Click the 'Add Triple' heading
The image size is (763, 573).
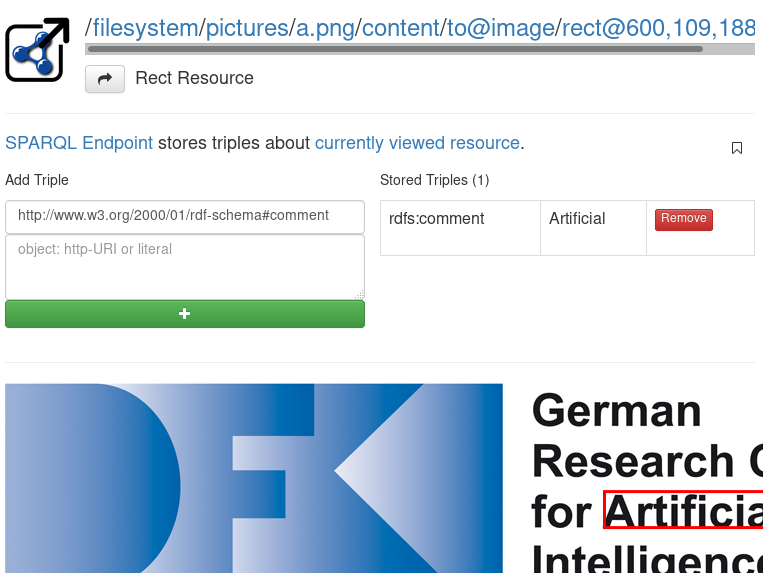[x=37, y=180]
